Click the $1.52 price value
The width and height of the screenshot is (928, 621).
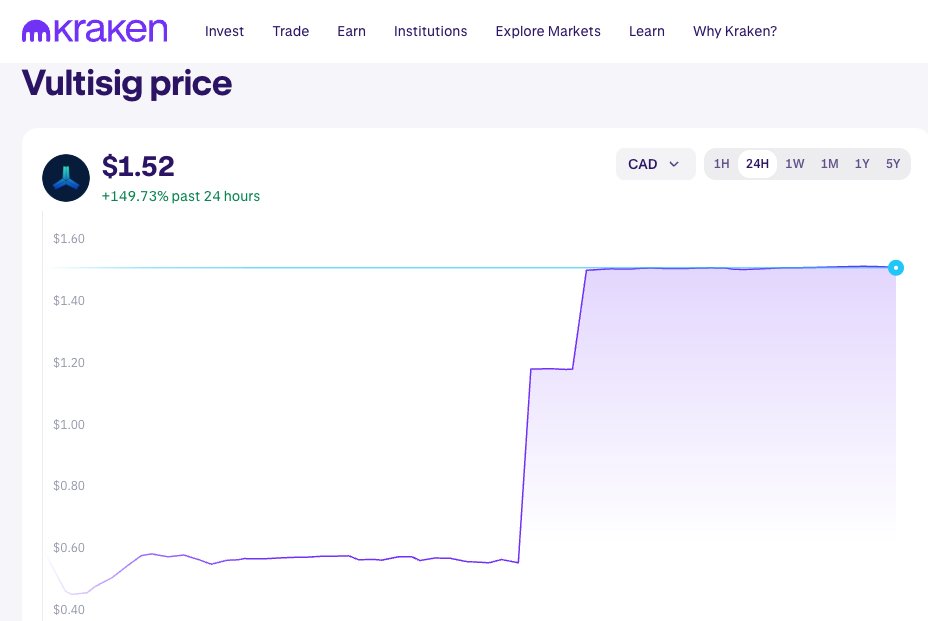(138, 166)
